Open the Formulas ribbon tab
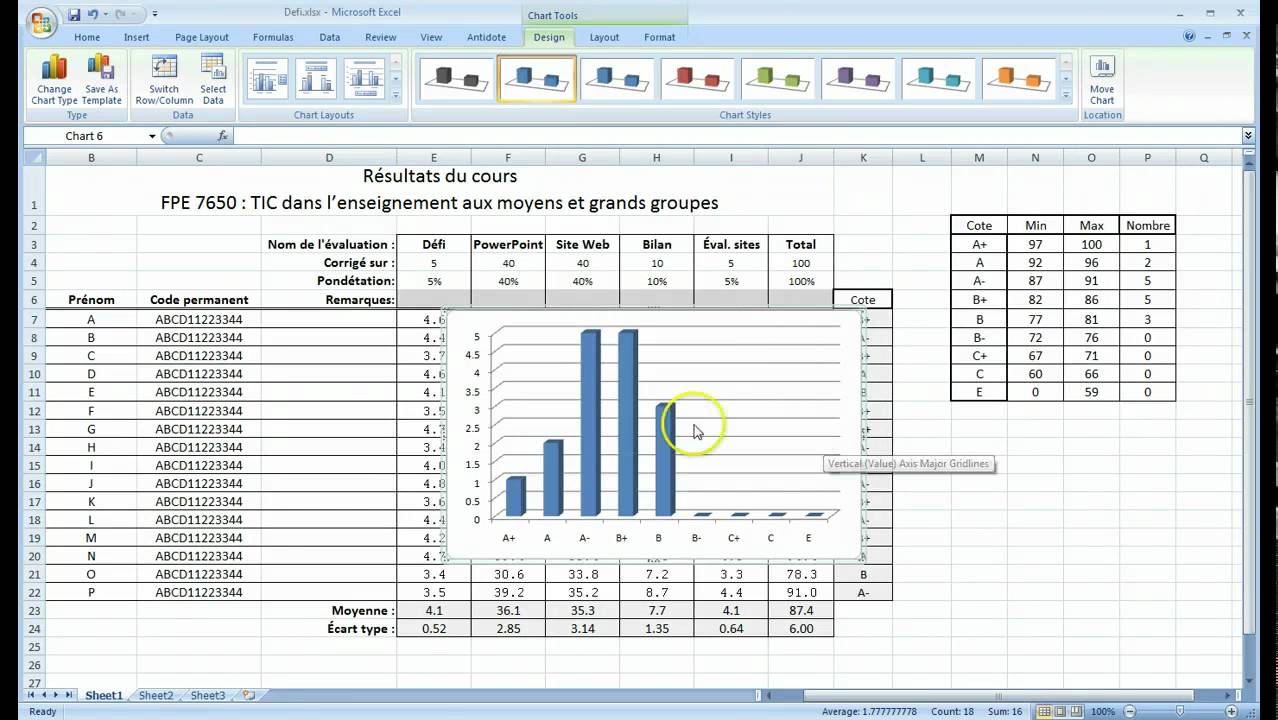Image resolution: width=1278 pixels, height=720 pixels. (273, 37)
